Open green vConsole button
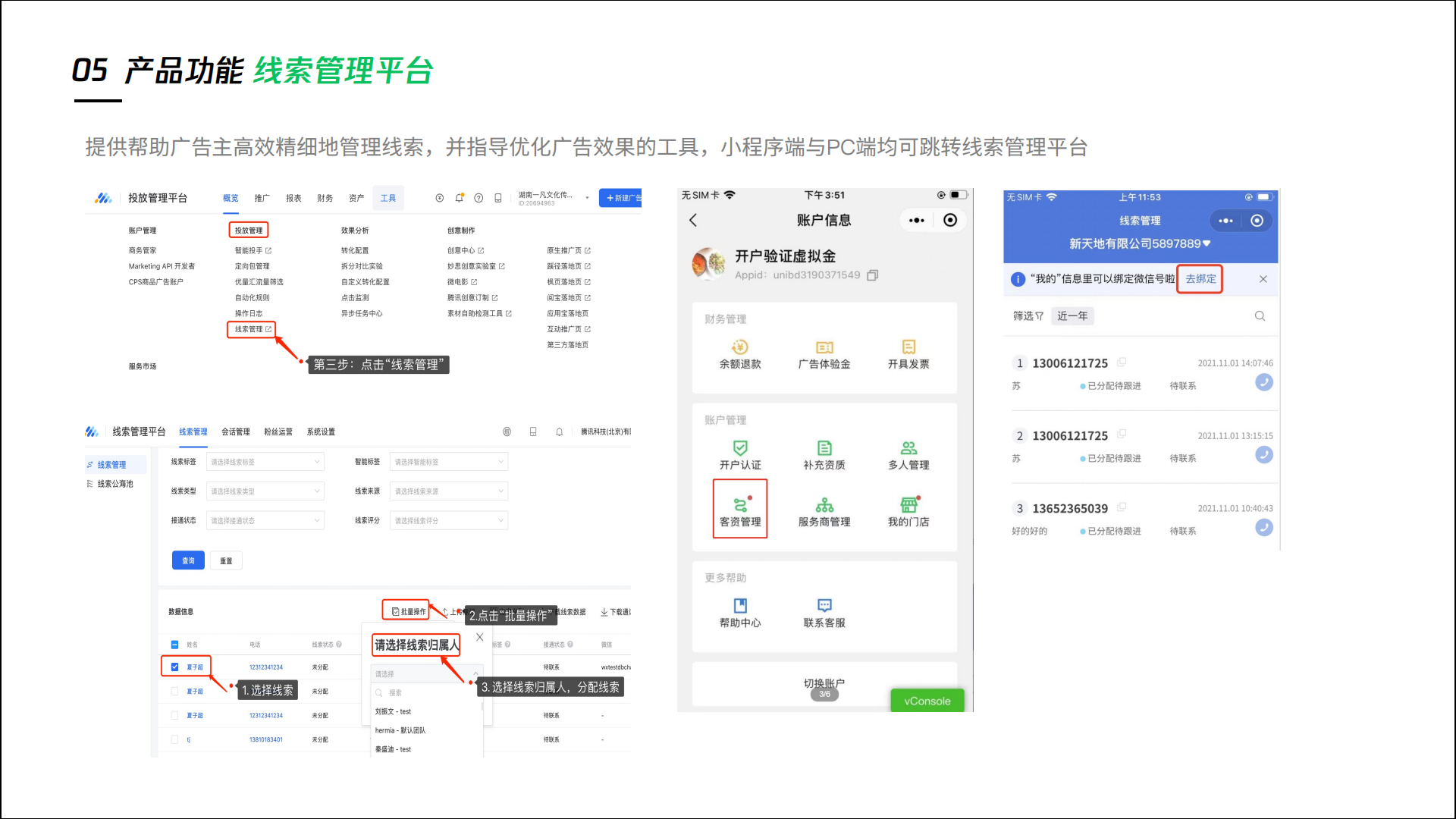Screen dimensions: 1456x819 [x=927, y=701]
